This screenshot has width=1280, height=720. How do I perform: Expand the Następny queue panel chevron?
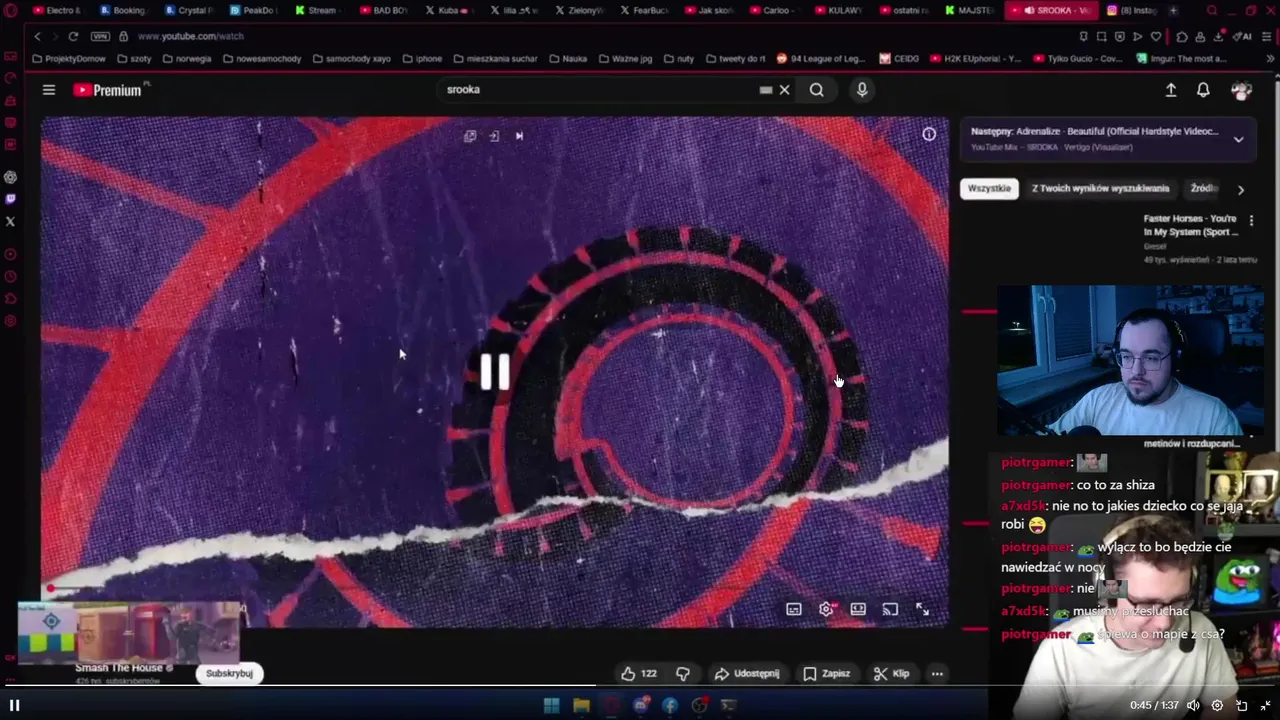pyautogui.click(x=1238, y=139)
